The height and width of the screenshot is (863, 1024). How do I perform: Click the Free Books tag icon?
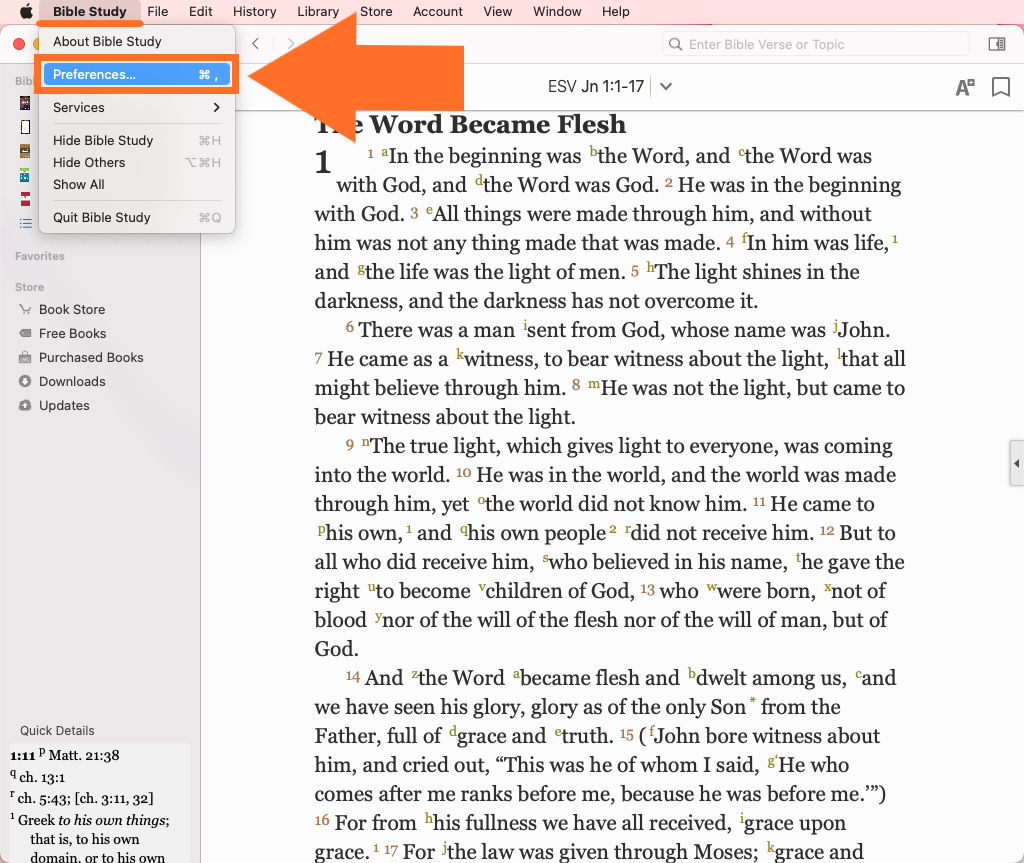point(25,334)
